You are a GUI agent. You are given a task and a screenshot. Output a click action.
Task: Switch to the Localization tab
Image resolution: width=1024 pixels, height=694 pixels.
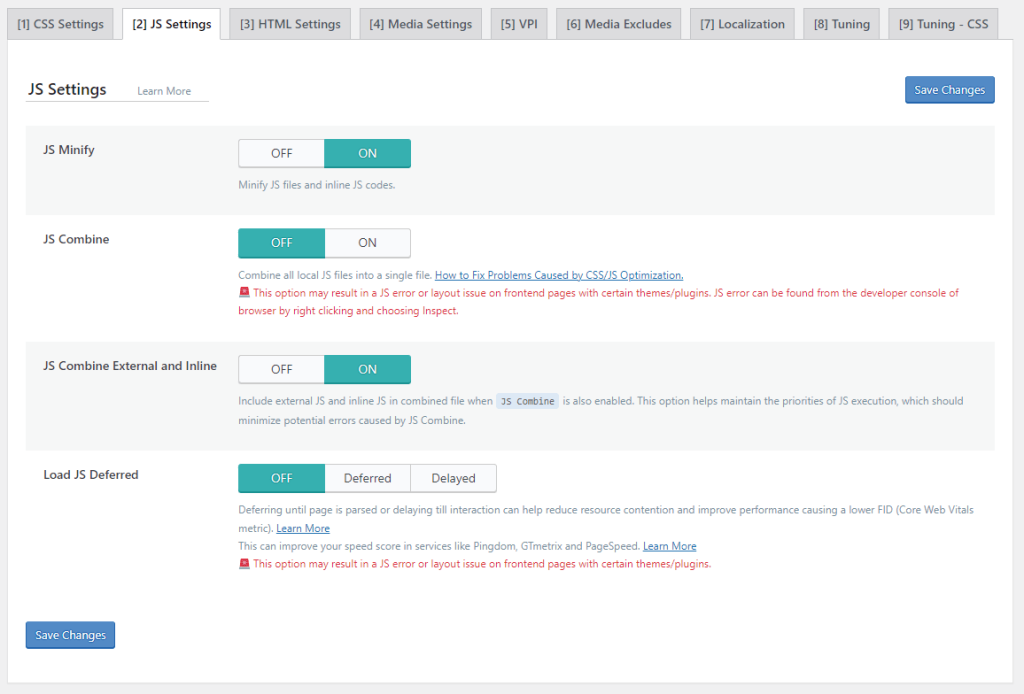[742, 24]
